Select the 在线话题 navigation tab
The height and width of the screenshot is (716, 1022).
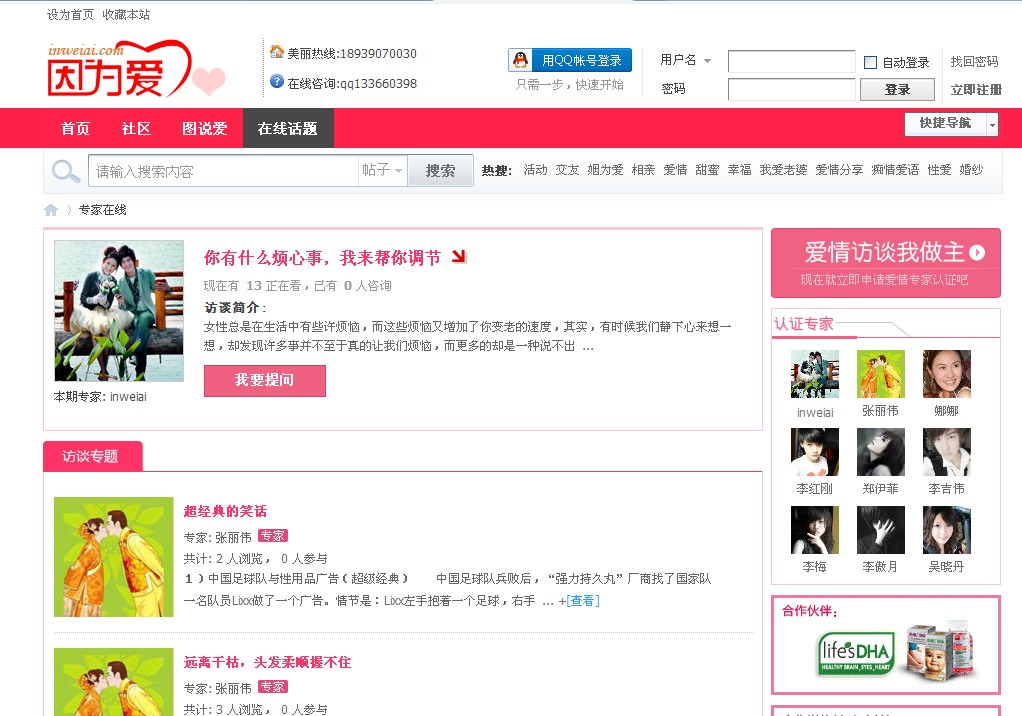pos(288,128)
